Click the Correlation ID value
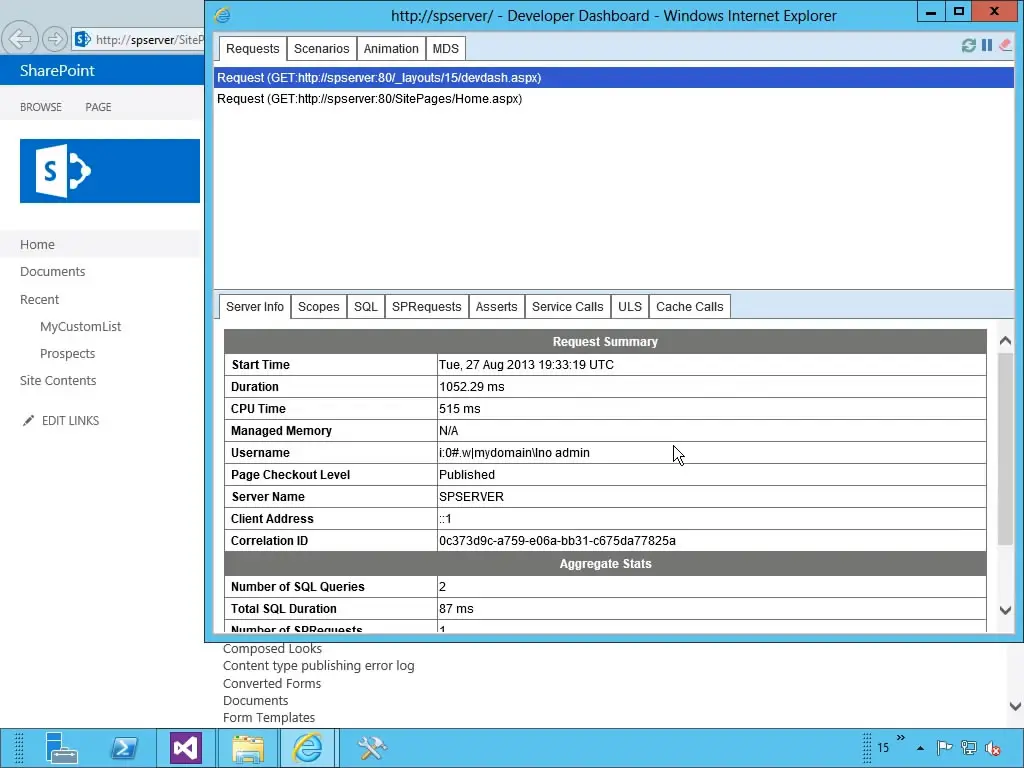Image resolution: width=1024 pixels, height=768 pixels. point(557,541)
